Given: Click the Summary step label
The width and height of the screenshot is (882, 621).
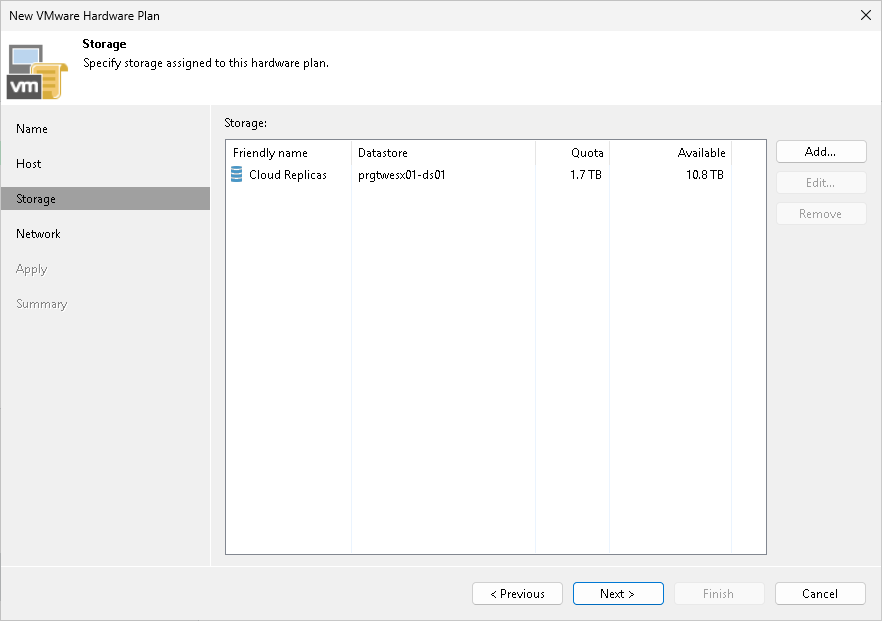Looking at the screenshot, I should pos(41,303).
